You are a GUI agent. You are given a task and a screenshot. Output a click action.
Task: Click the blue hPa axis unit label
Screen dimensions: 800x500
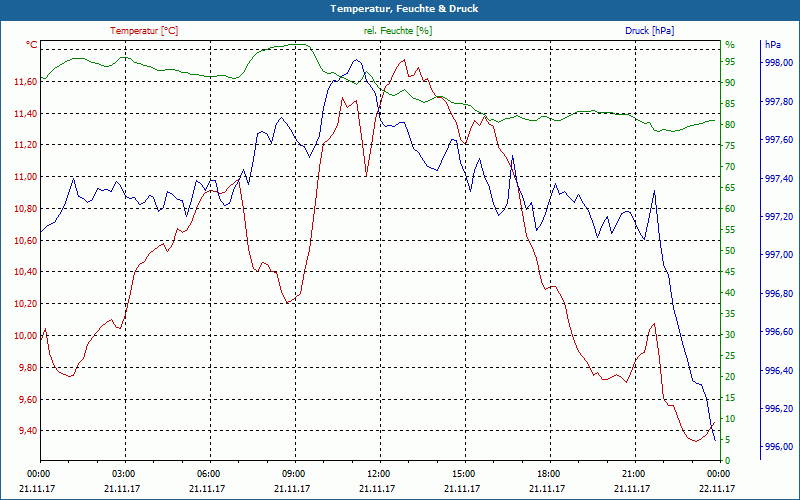772,45
